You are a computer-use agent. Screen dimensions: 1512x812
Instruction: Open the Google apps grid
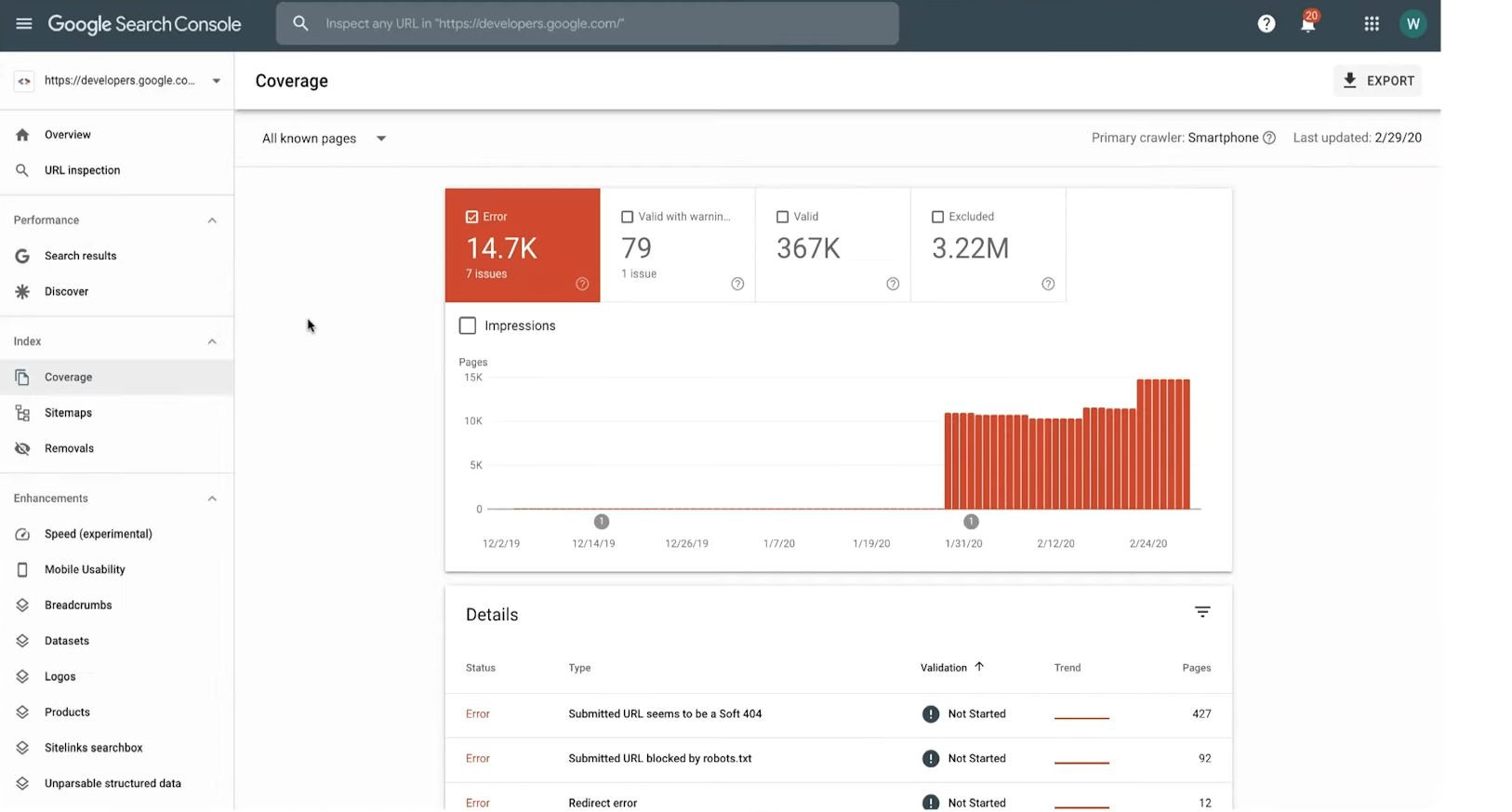point(1372,24)
